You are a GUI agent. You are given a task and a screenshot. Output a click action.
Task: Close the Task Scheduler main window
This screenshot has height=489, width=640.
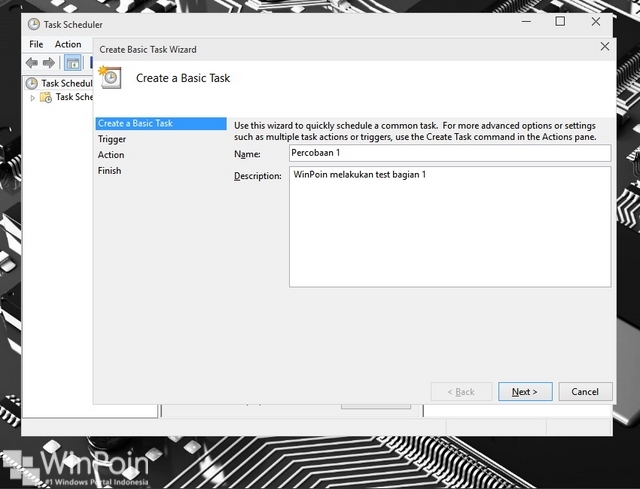point(596,22)
